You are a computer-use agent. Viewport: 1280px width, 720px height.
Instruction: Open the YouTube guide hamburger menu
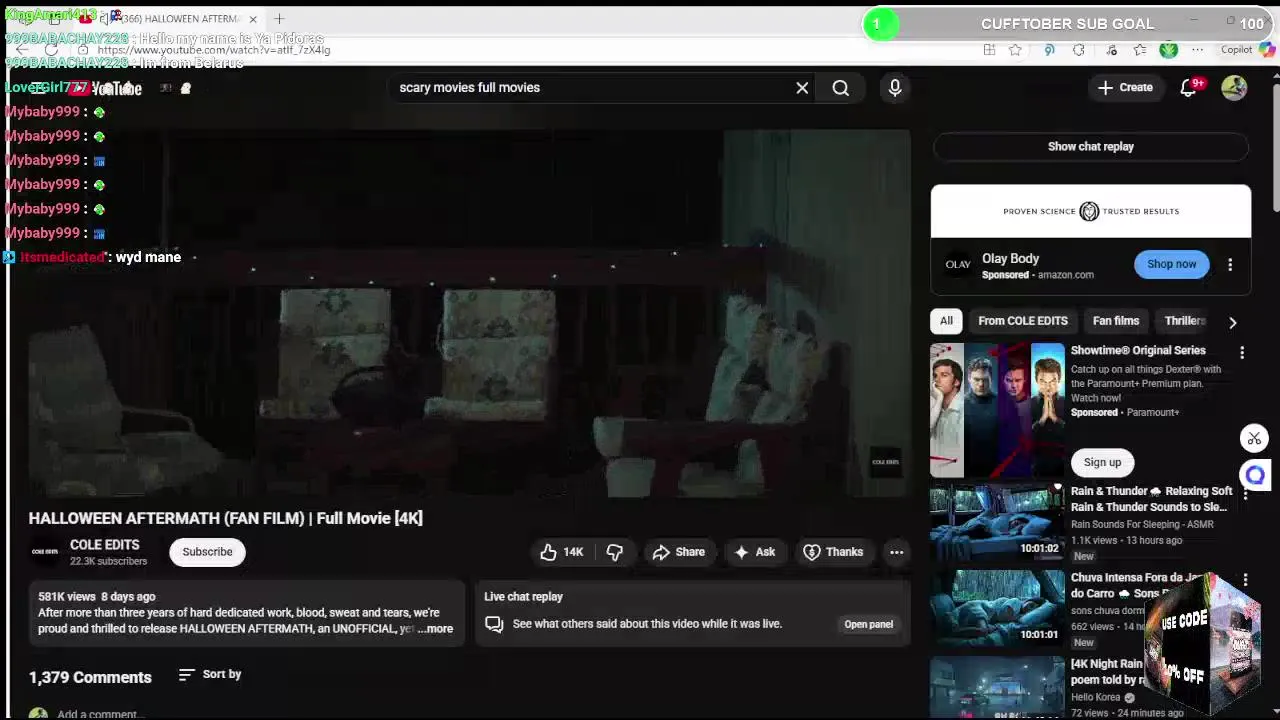[38, 88]
